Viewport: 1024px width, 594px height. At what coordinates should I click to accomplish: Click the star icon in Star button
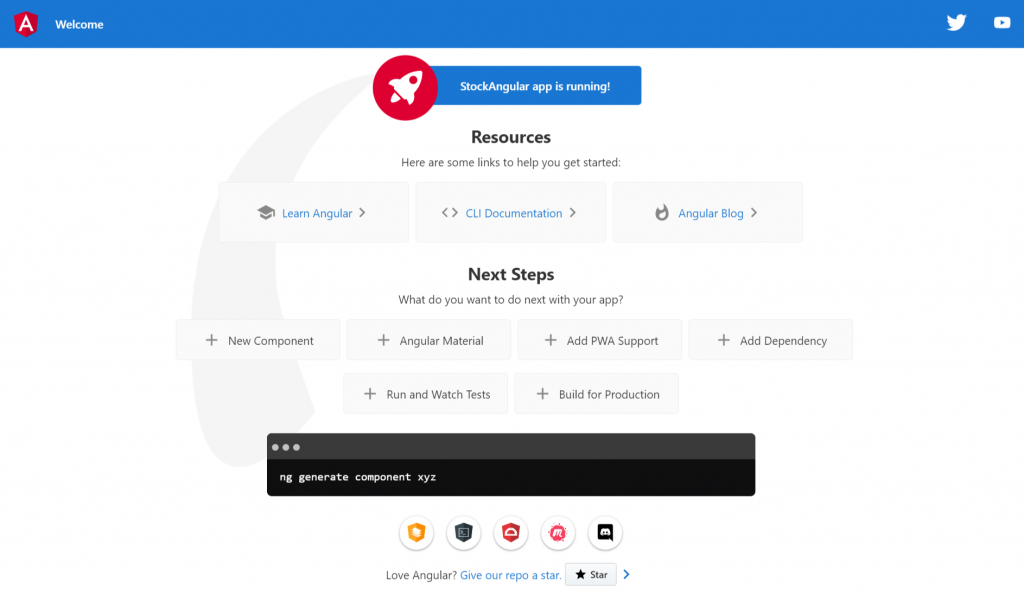click(580, 574)
